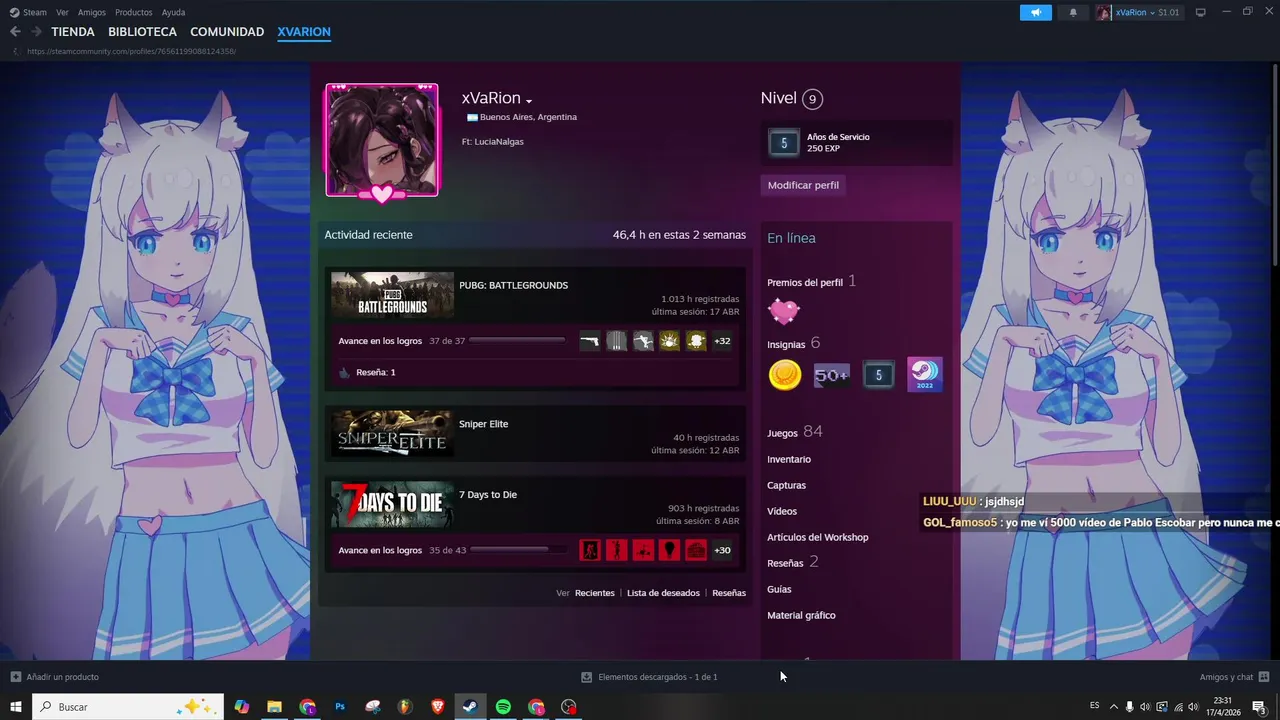
Task: Expand the xVaRion profile name dropdown
Action: (529, 101)
